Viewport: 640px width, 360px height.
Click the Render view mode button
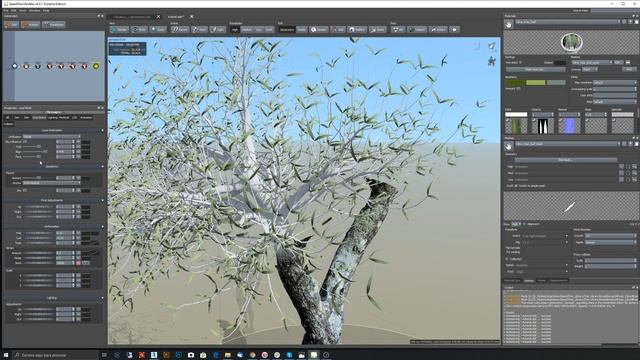(119, 29)
